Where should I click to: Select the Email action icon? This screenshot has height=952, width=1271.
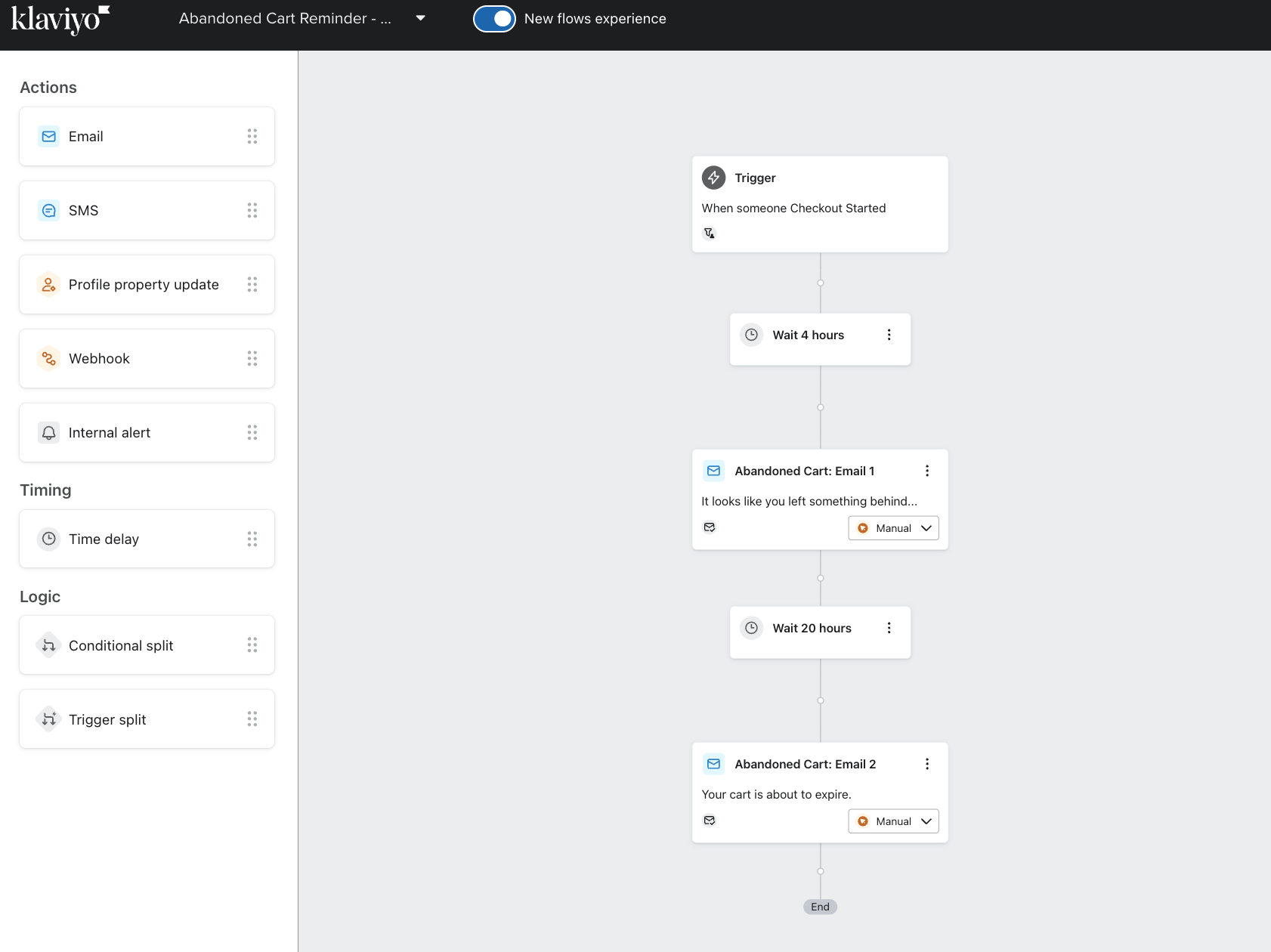point(49,137)
